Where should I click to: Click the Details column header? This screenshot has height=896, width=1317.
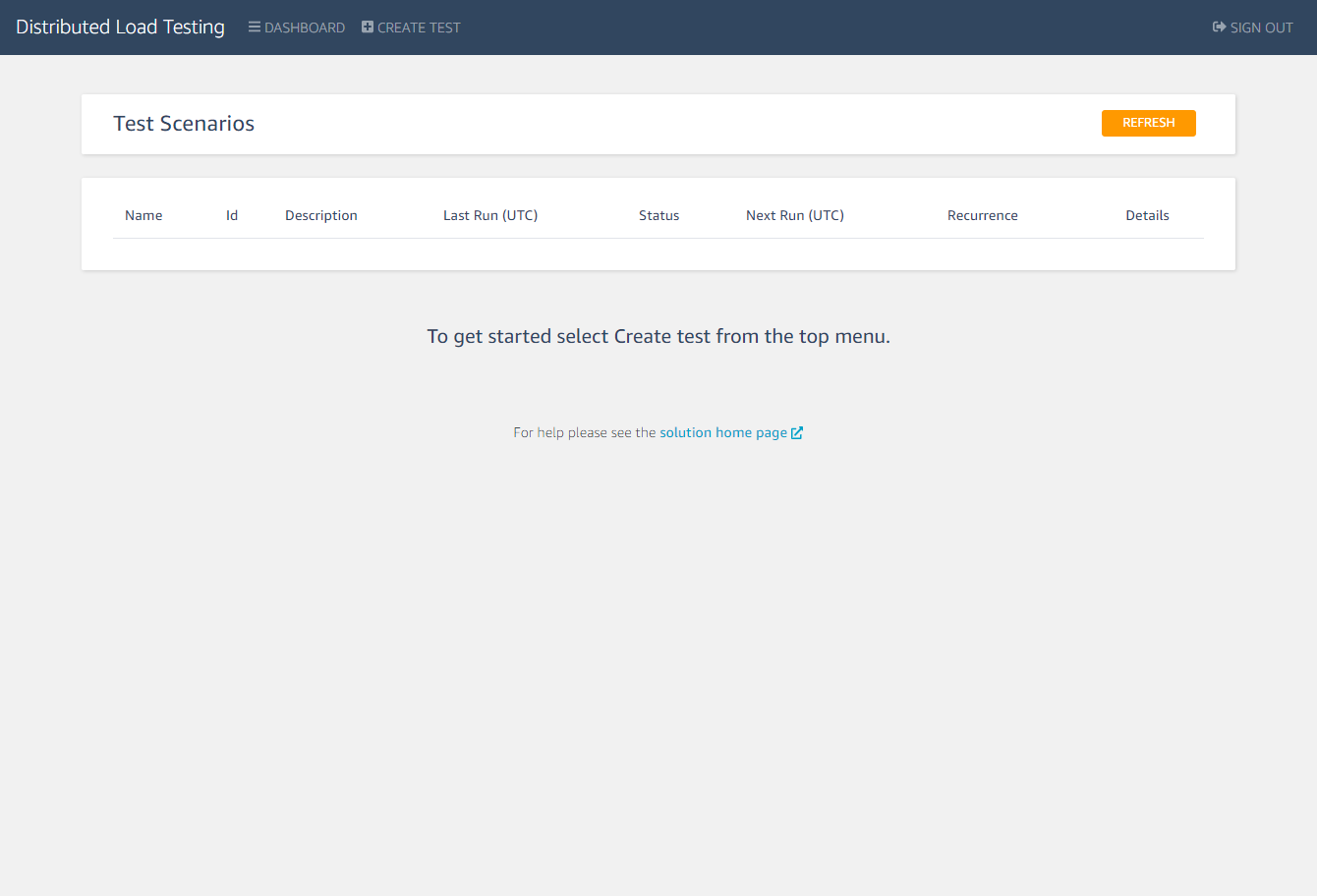1147,215
